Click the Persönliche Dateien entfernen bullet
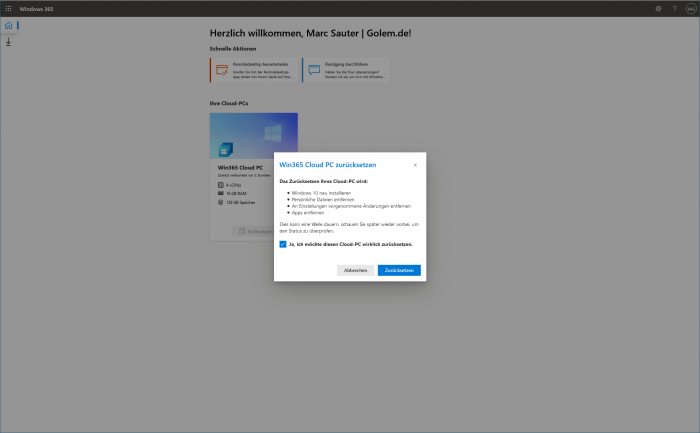Image resolution: width=700 pixels, height=433 pixels. click(323, 200)
